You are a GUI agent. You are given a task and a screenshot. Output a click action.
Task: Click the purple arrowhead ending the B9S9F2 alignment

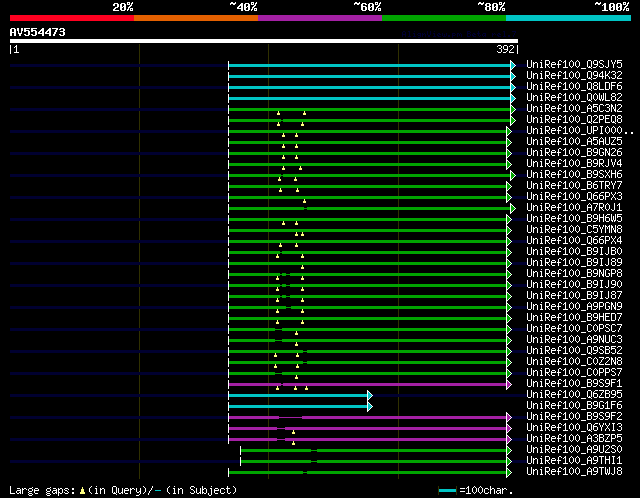click(509, 418)
